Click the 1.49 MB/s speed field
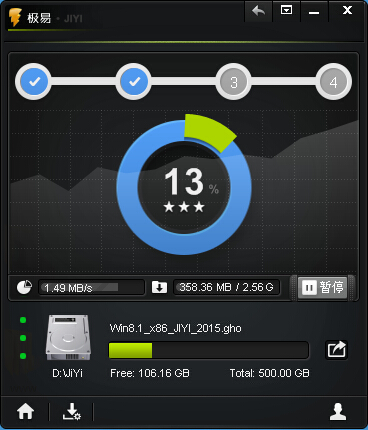Screen dimensions: 368x430 click(92, 287)
